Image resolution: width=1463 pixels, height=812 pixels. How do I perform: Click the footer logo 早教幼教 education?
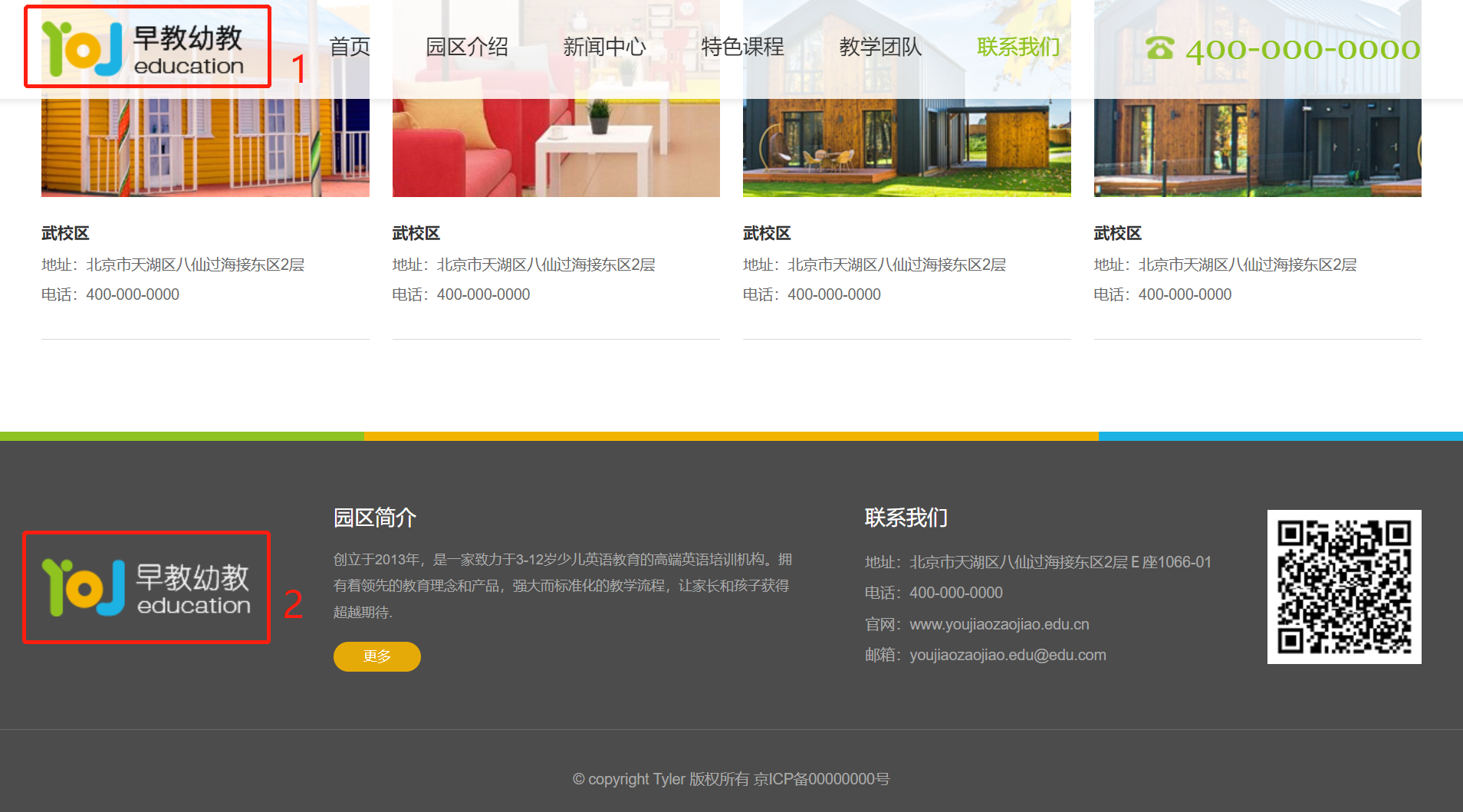146,587
